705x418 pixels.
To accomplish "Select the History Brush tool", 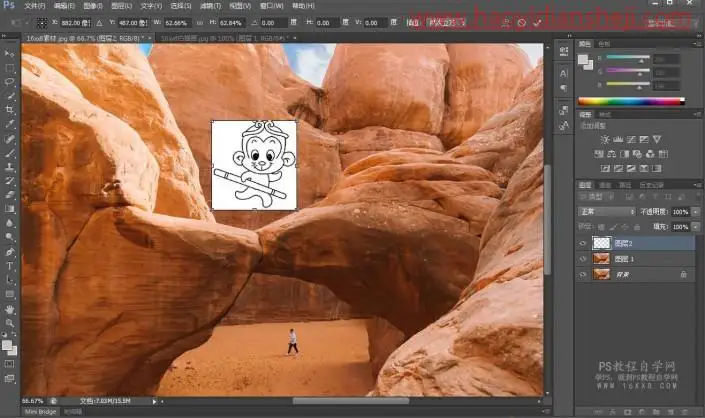I will click(x=9, y=181).
